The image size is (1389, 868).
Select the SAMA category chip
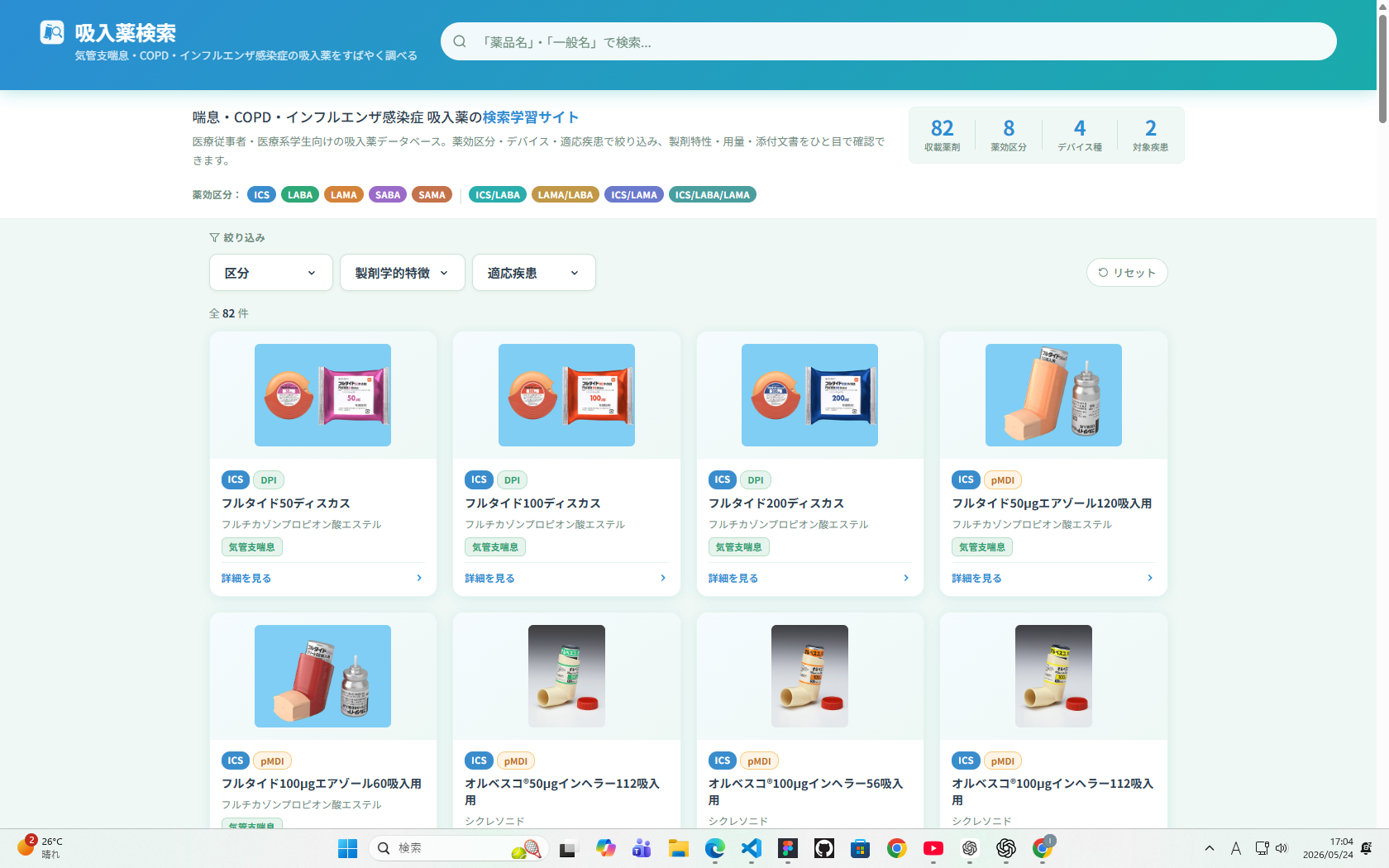[432, 195]
